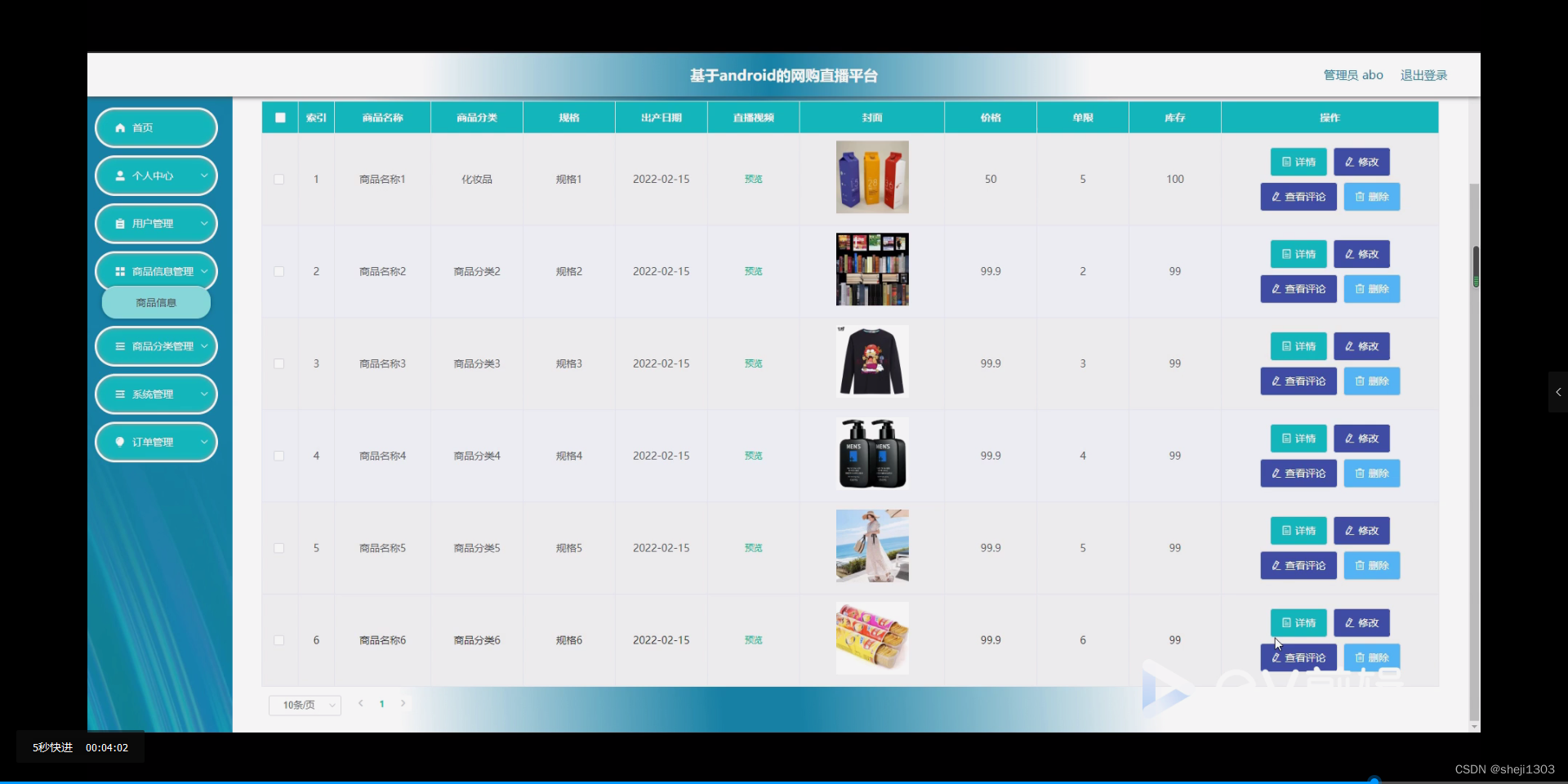Check the select-all checkbox in table header
Viewport: 1568px width, 784px height.
[279, 117]
